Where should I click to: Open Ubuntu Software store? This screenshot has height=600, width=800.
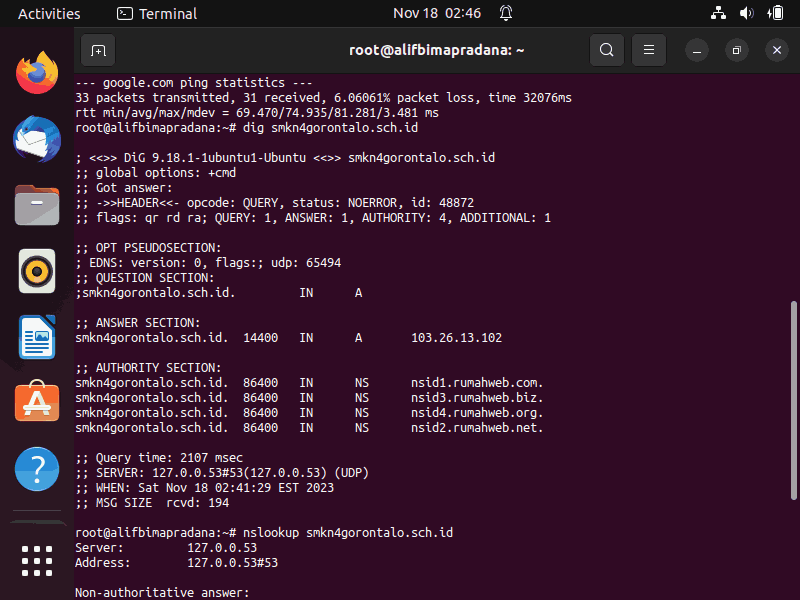[37, 401]
